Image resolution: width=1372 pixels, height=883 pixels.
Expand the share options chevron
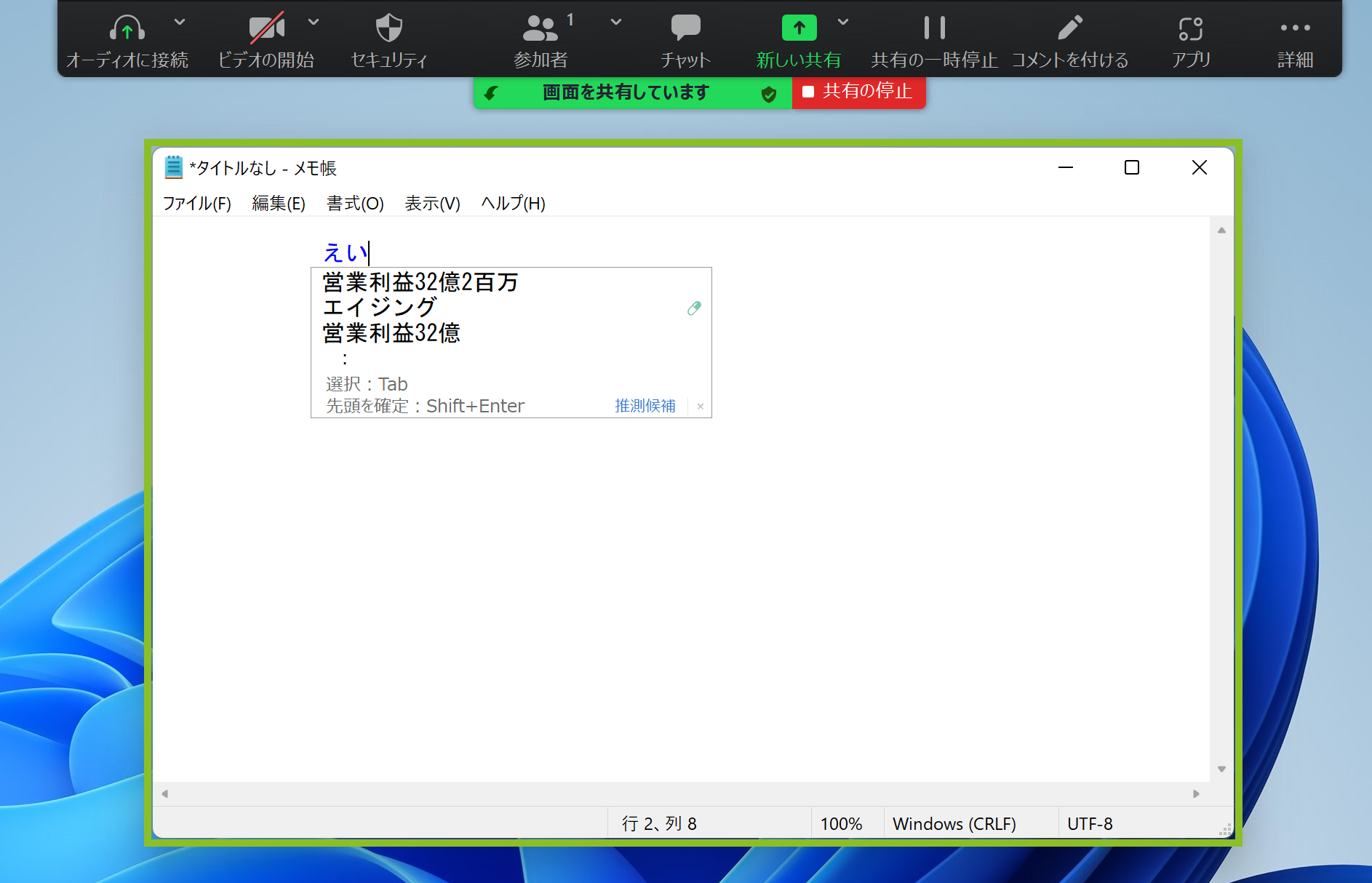843,22
